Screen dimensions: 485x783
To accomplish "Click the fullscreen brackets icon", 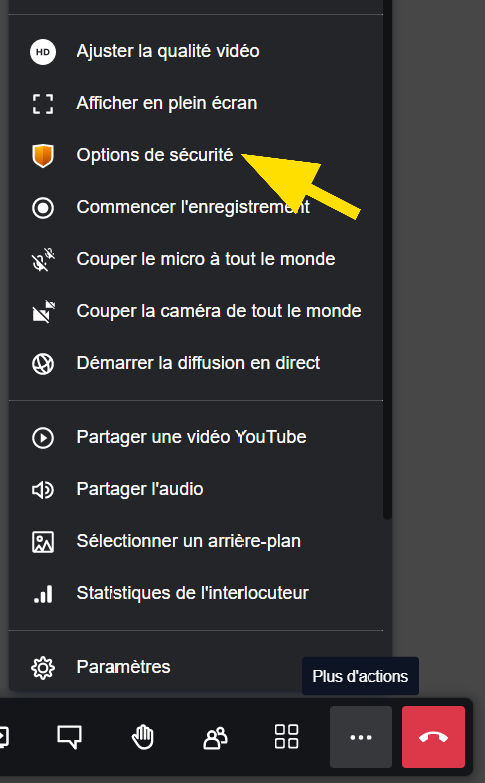I will tap(43, 104).
